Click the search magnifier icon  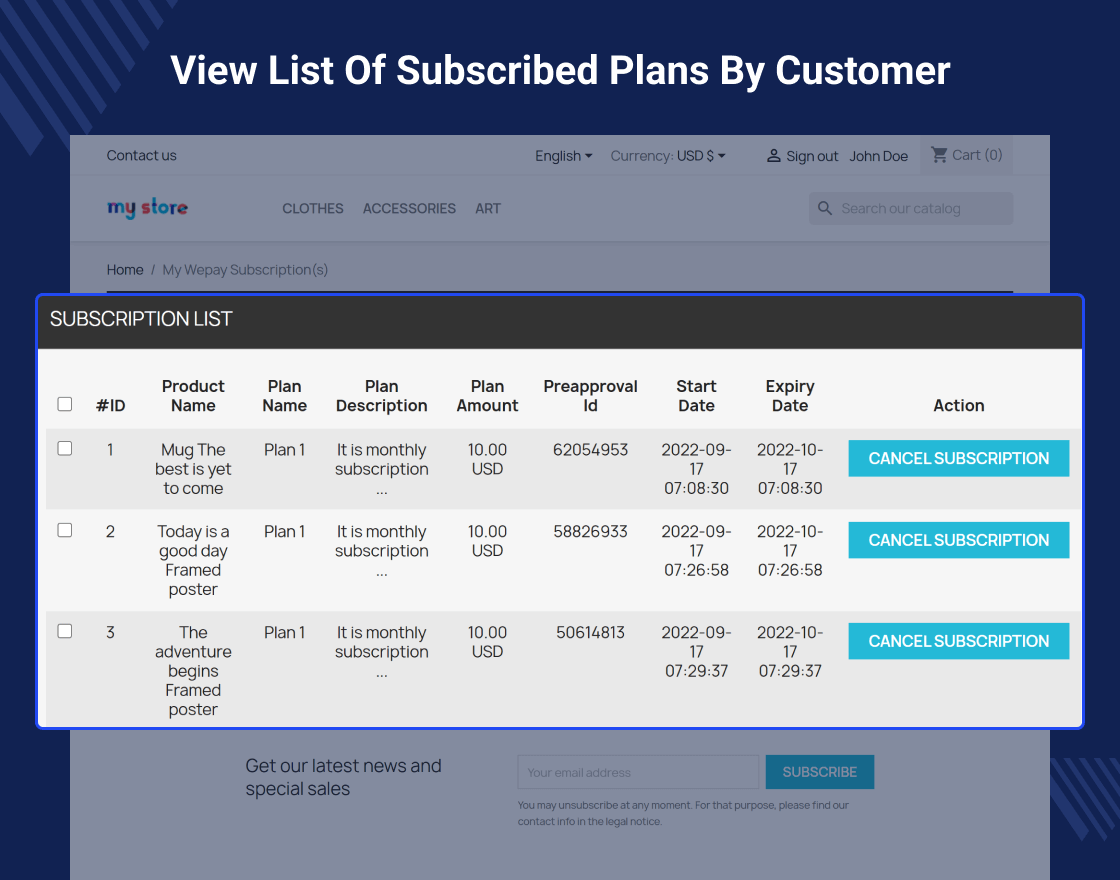825,208
